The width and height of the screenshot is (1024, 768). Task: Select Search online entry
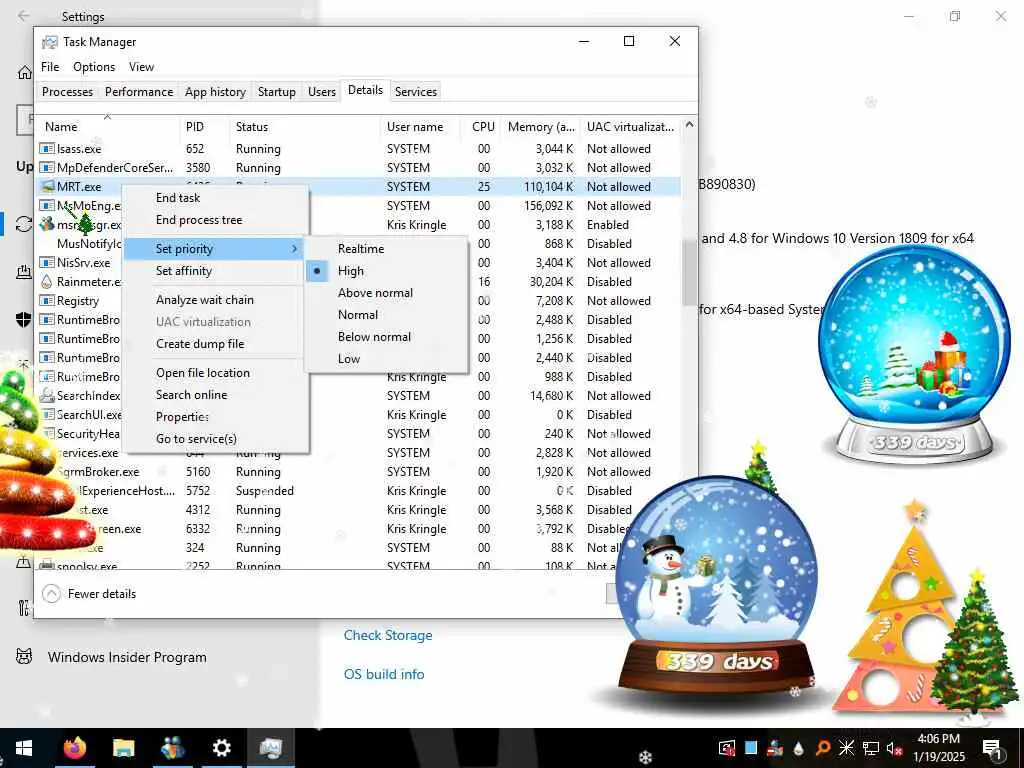pyautogui.click(x=216, y=395)
